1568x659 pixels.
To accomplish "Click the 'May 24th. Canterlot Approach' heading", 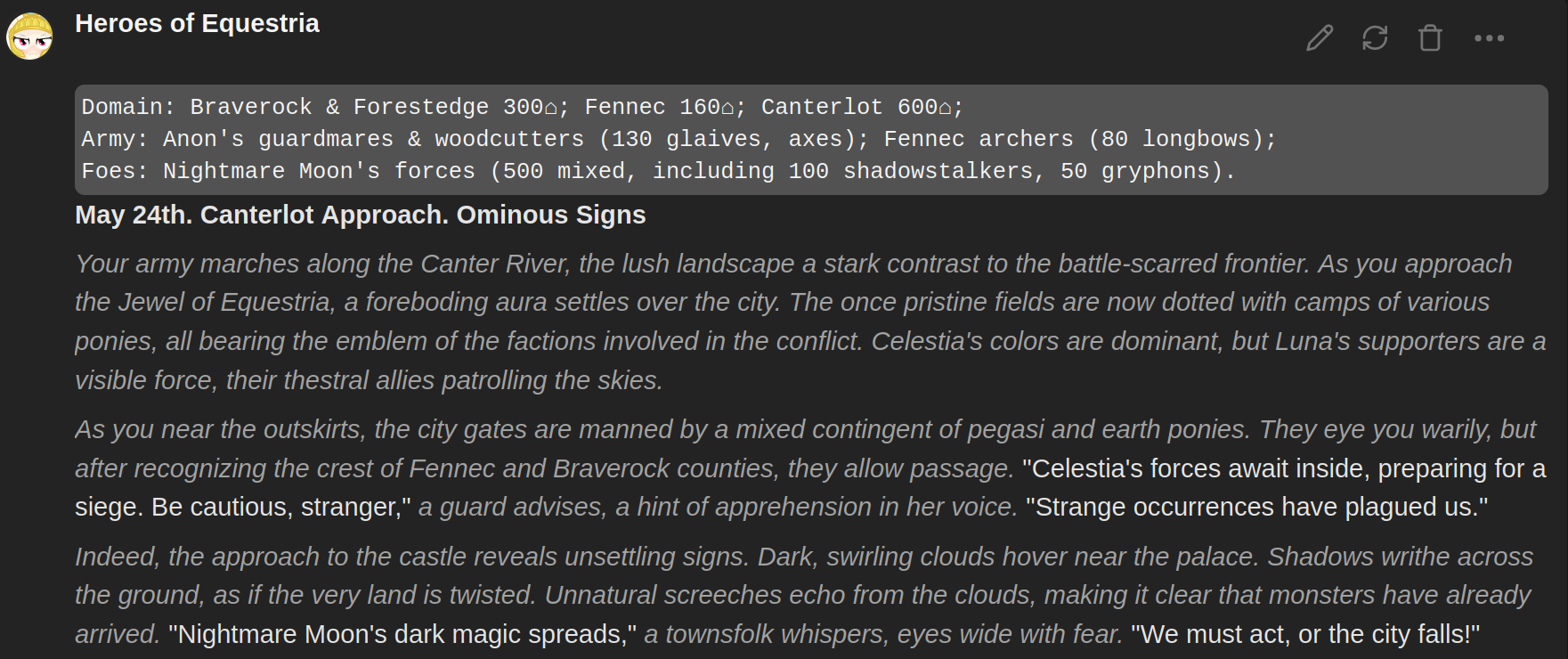I will [361, 215].
